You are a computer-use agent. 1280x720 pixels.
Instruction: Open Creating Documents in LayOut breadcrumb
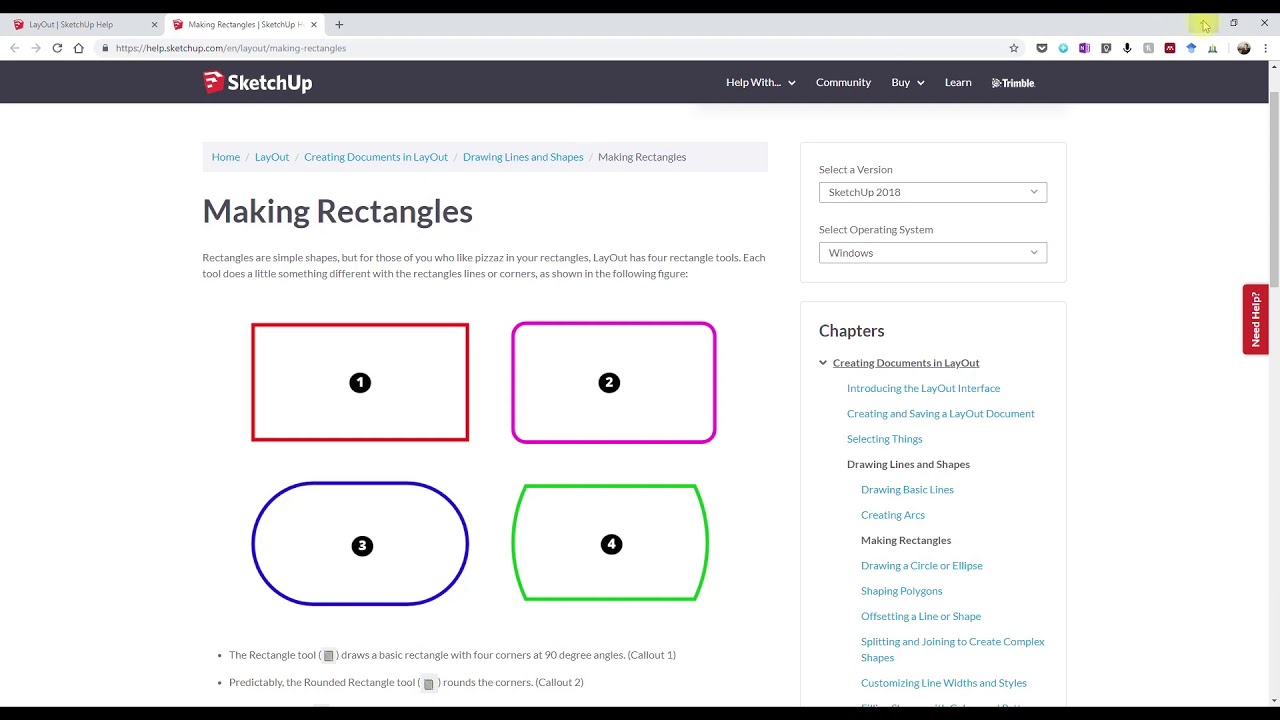[376, 157]
